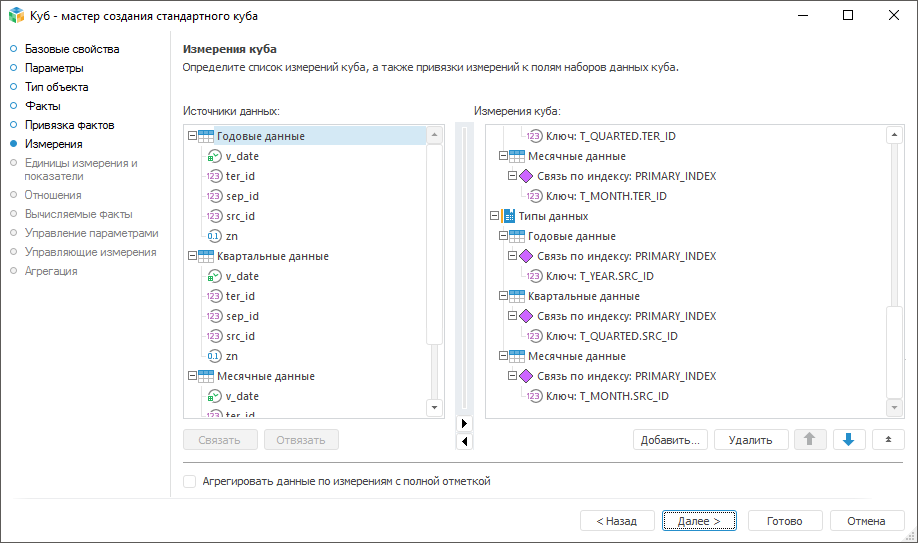
Task: Click the left-pointing panel splitter arrow
Action: [x=463, y=441]
